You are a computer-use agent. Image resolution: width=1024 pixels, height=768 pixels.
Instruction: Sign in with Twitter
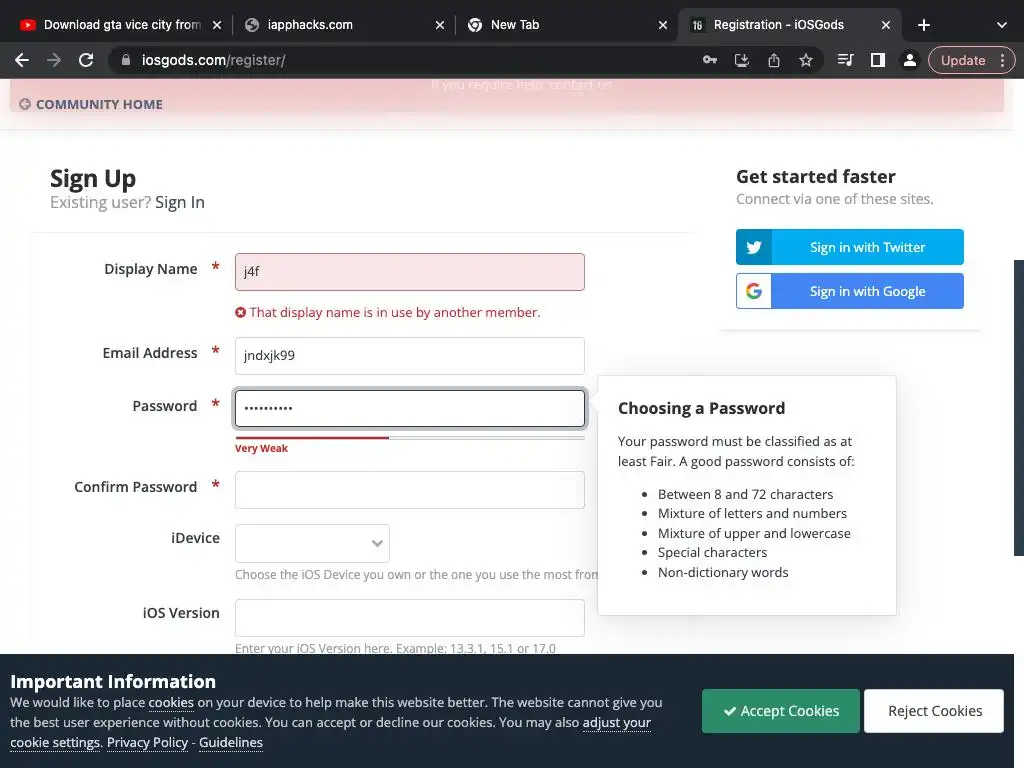(849, 247)
